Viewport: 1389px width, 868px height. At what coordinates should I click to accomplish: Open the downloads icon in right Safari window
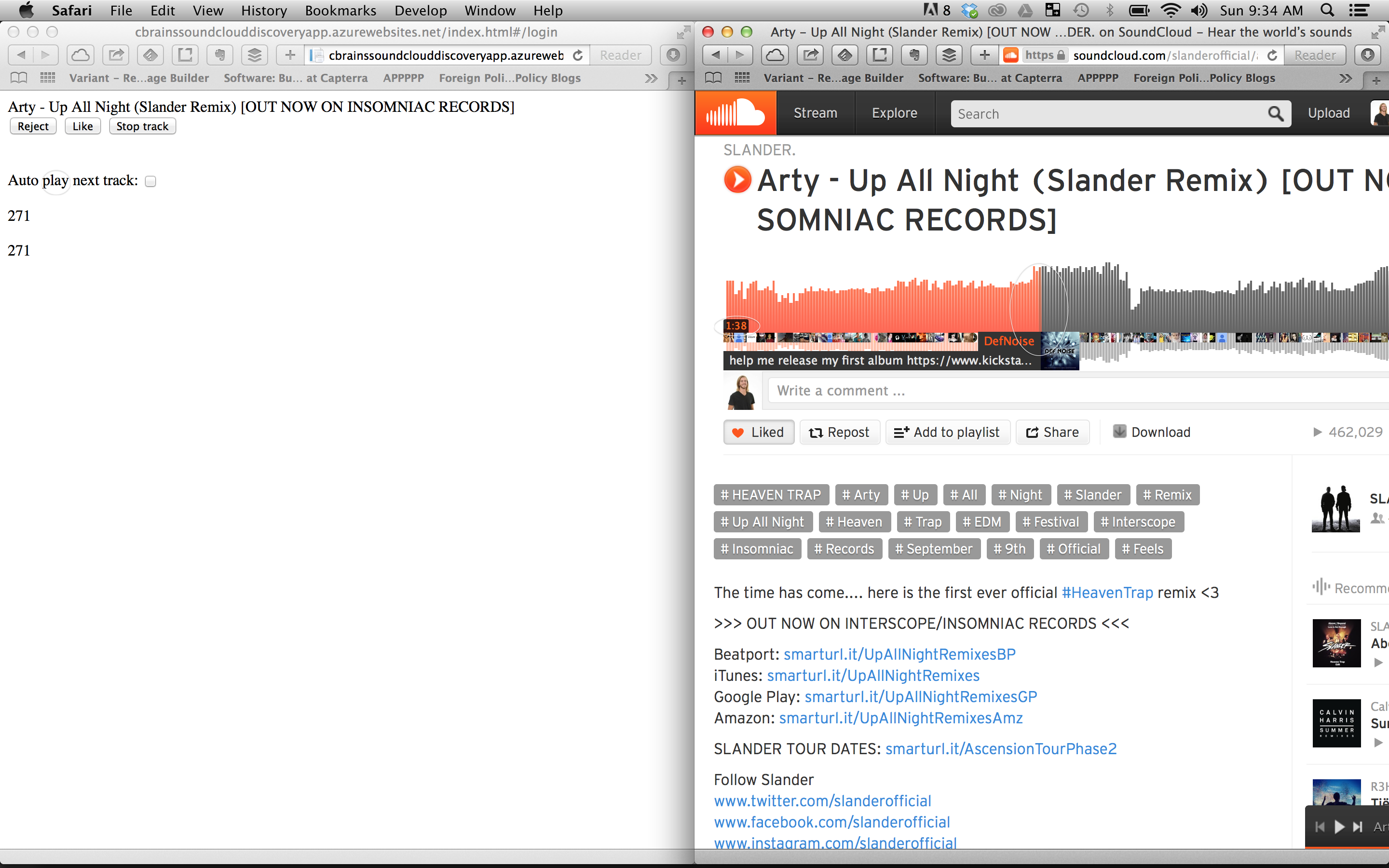pos(1368,55)
